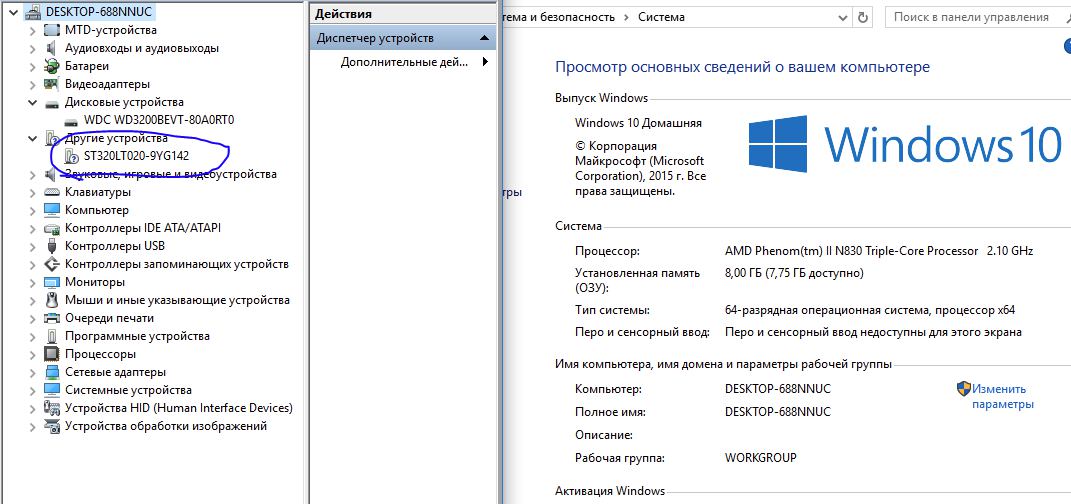Expand the Процессоры node arrow

pyautogui.click(x=33, y=354)
